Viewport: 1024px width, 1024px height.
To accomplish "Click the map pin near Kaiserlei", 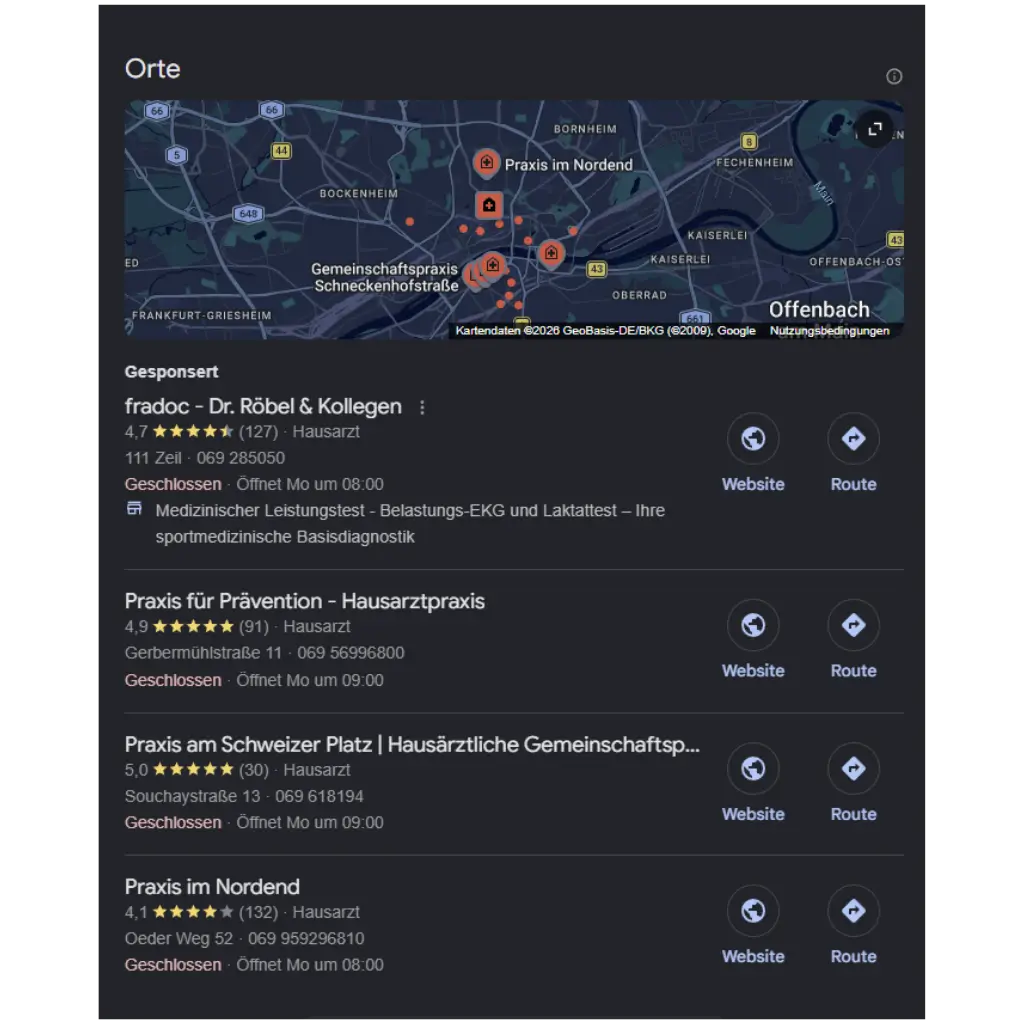I will click(551, 253).
